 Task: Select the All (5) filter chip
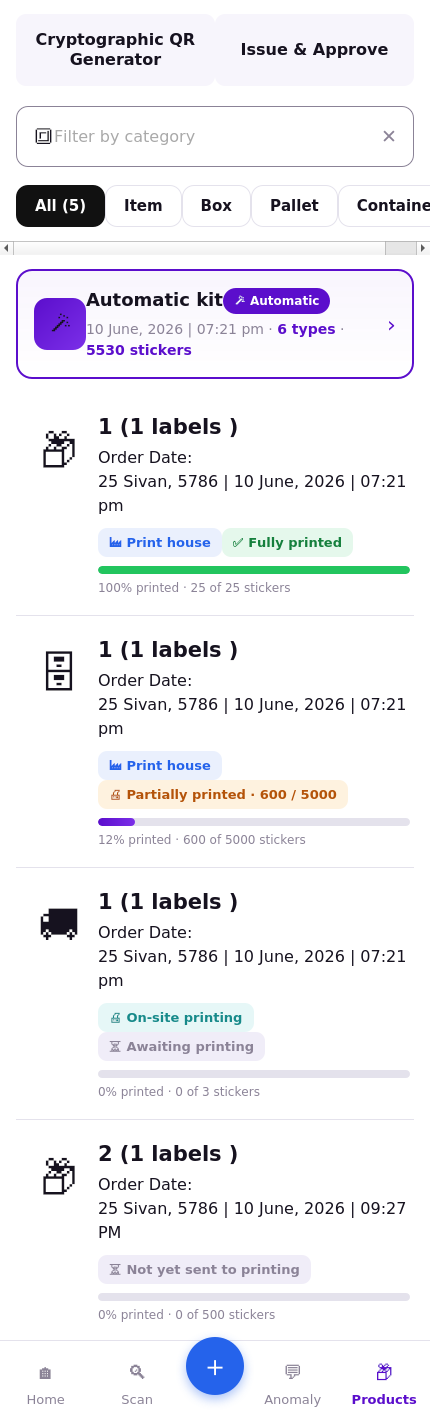tap(60, 206)
